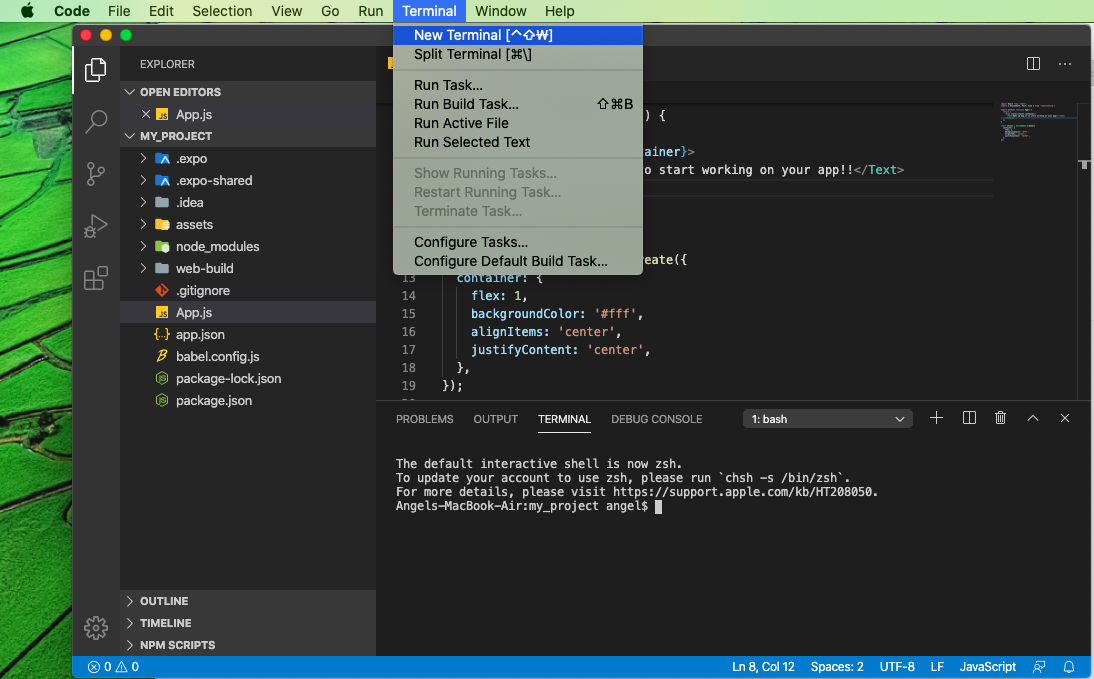Image resolution: width=1094 pixels, height=679 pixels.
Task: Select App.js in MY_PROJECT tree
Action: [248, 312]
